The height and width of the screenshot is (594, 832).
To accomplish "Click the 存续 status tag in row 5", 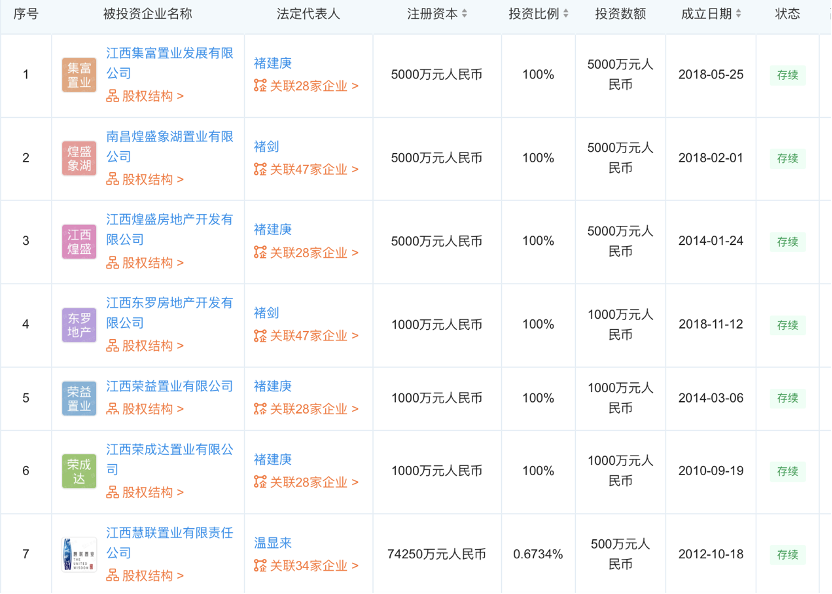I will 787,398.
